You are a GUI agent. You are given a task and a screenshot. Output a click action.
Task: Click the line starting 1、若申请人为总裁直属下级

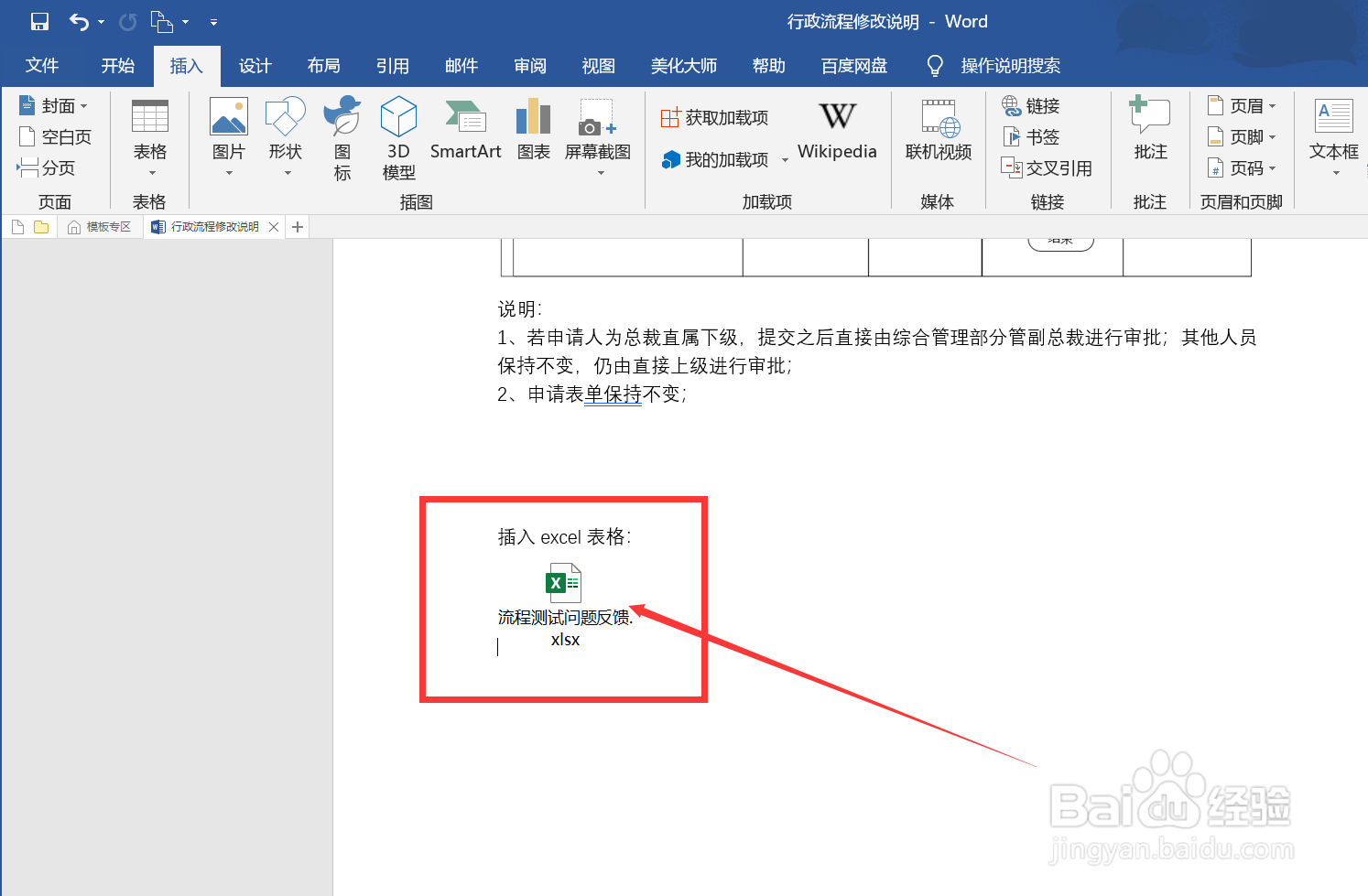(877, 338)
